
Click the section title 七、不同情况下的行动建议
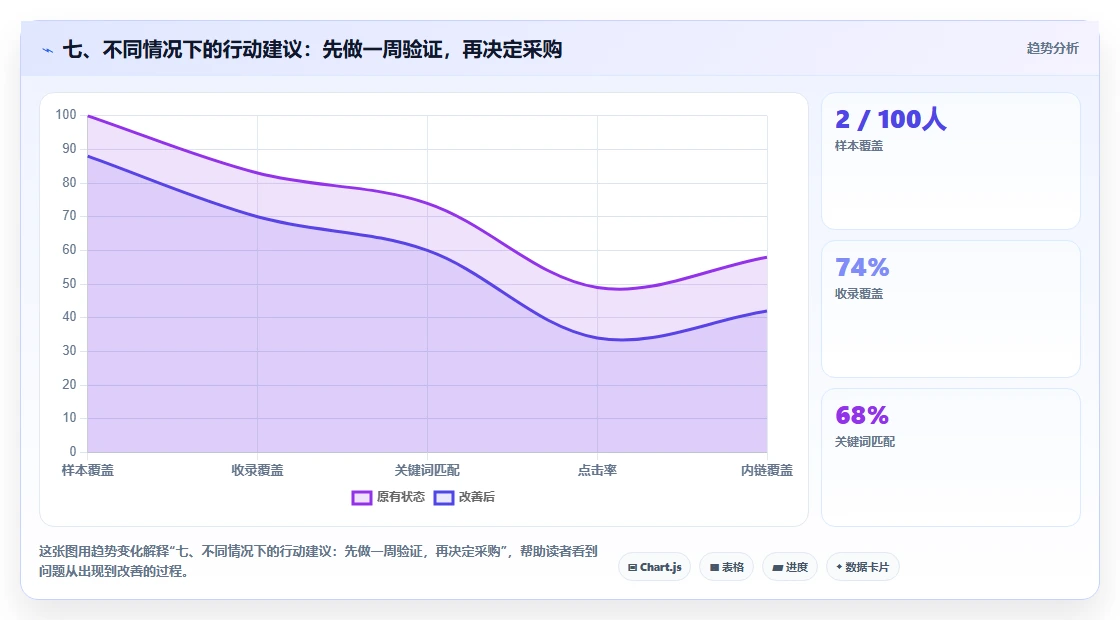point(312,49)
